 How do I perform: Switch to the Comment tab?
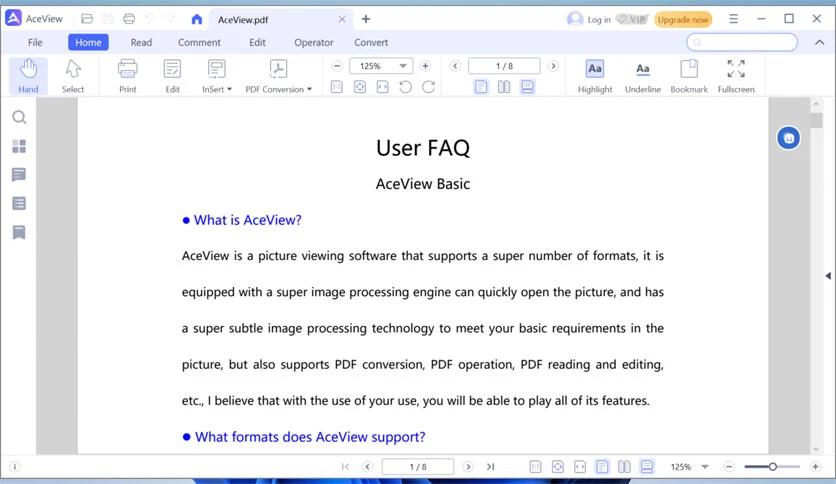pos(199,42)
